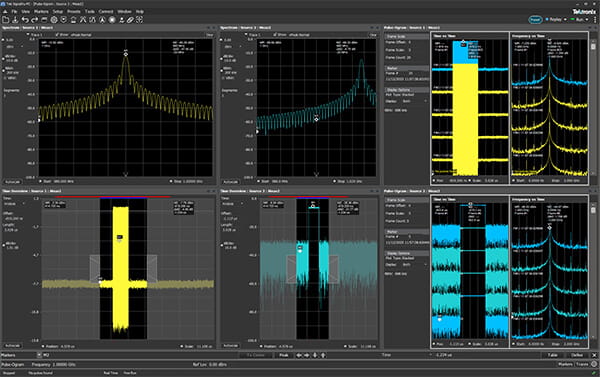The image size is (600, 377).
Task: Click Clear in Spectrum Source 1 panel
Action: (209, 35)
